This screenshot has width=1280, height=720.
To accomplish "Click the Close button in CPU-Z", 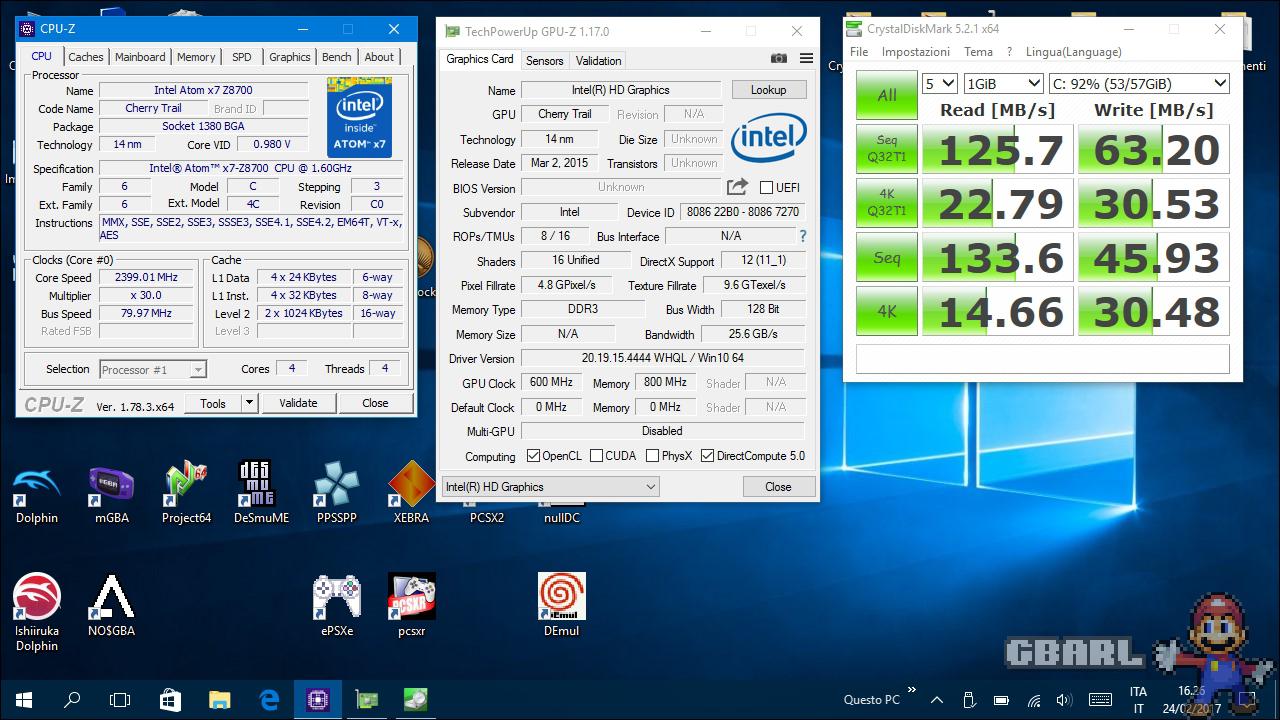I will coord(375,403).
